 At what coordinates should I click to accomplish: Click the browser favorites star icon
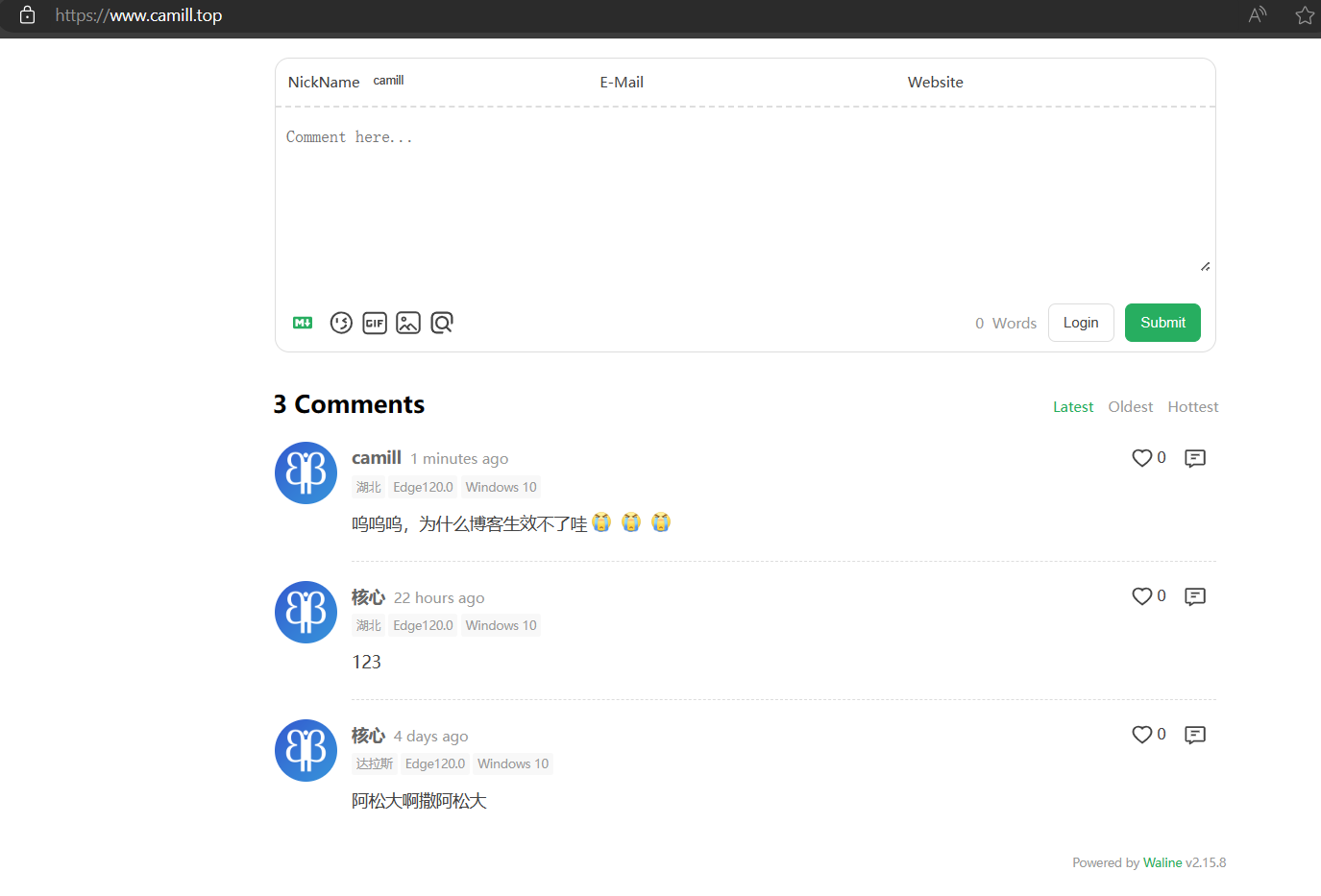pyautogui.click(x=1304, y=15)
